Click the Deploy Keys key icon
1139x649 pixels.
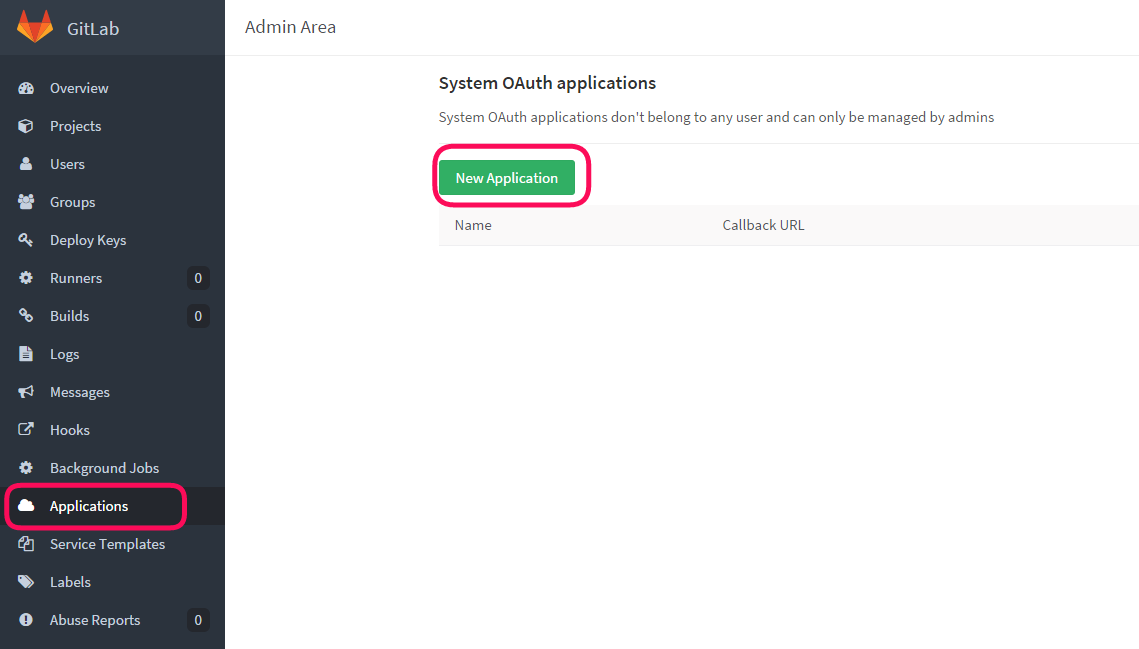pyautogui.click(x=26, y=240)
